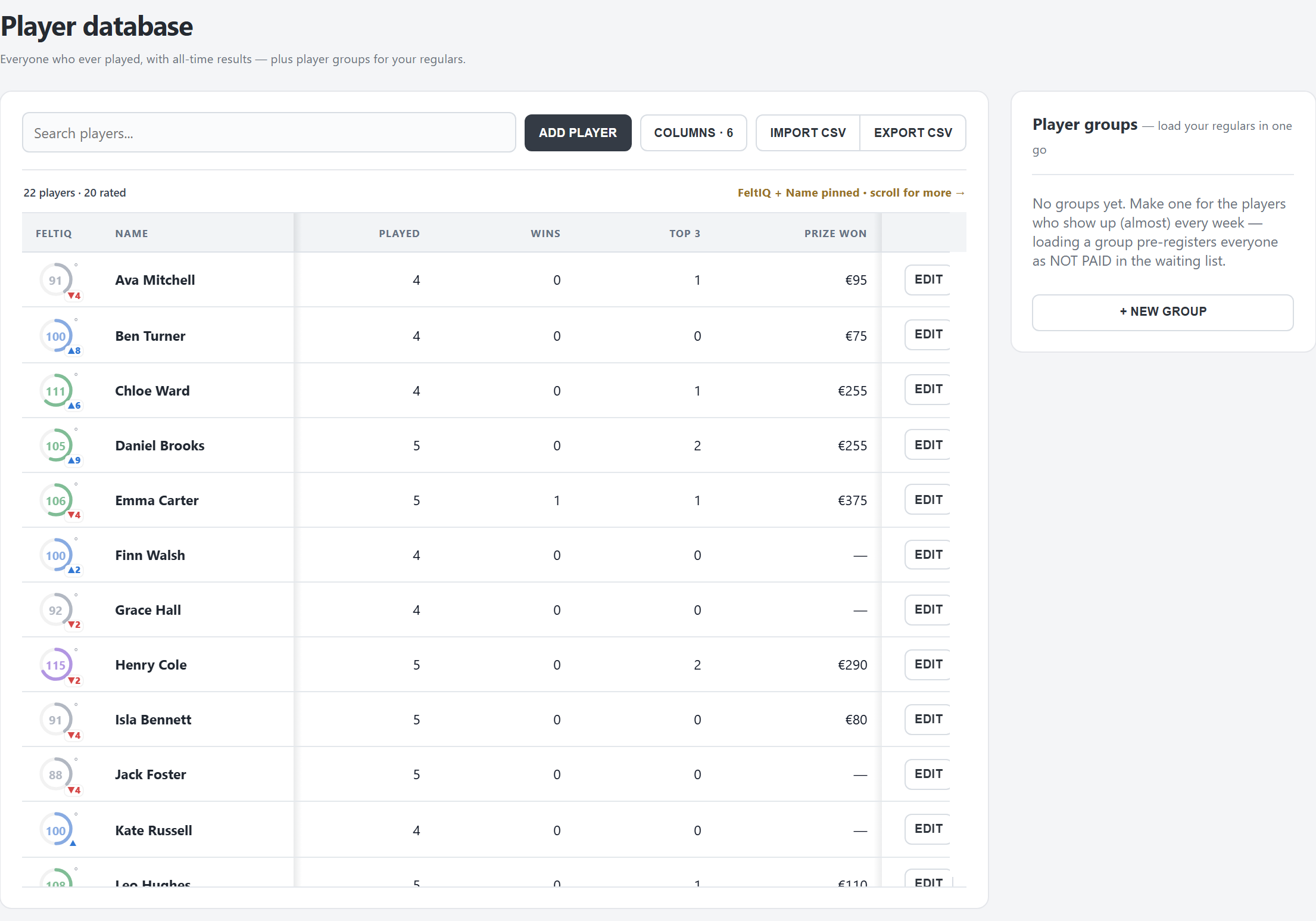Click Emma Carter's FeltIQ 106 badge
This screenshot has height=921, width=1316.
pyautogui.click(x=56, y=500)
